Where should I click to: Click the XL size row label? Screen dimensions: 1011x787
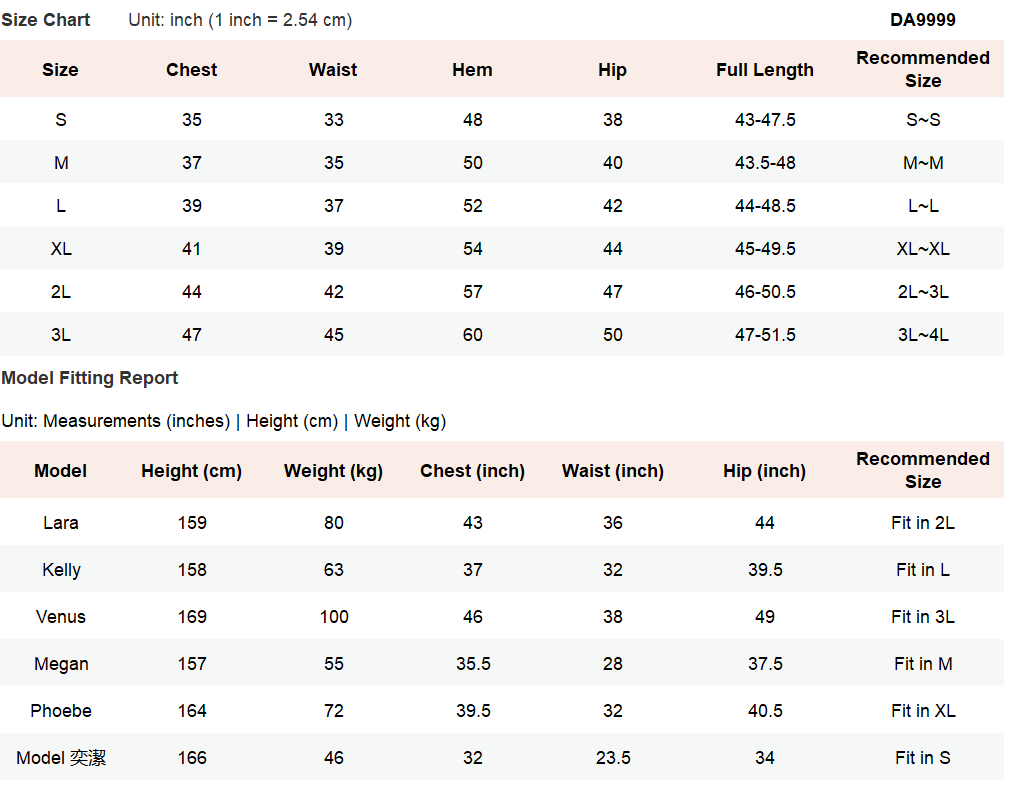(61, 249)
